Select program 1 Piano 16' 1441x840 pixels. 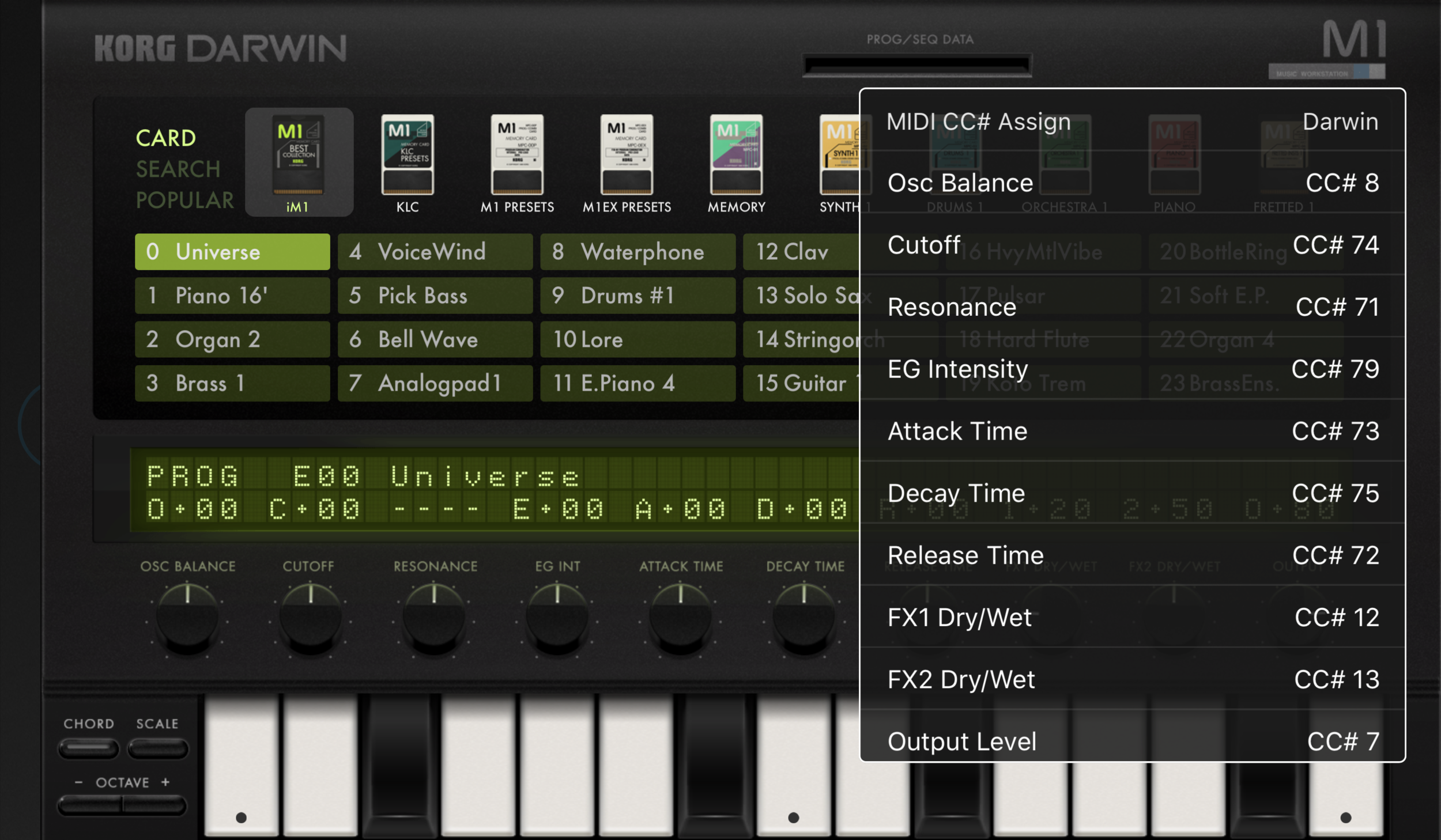[232, 296]
